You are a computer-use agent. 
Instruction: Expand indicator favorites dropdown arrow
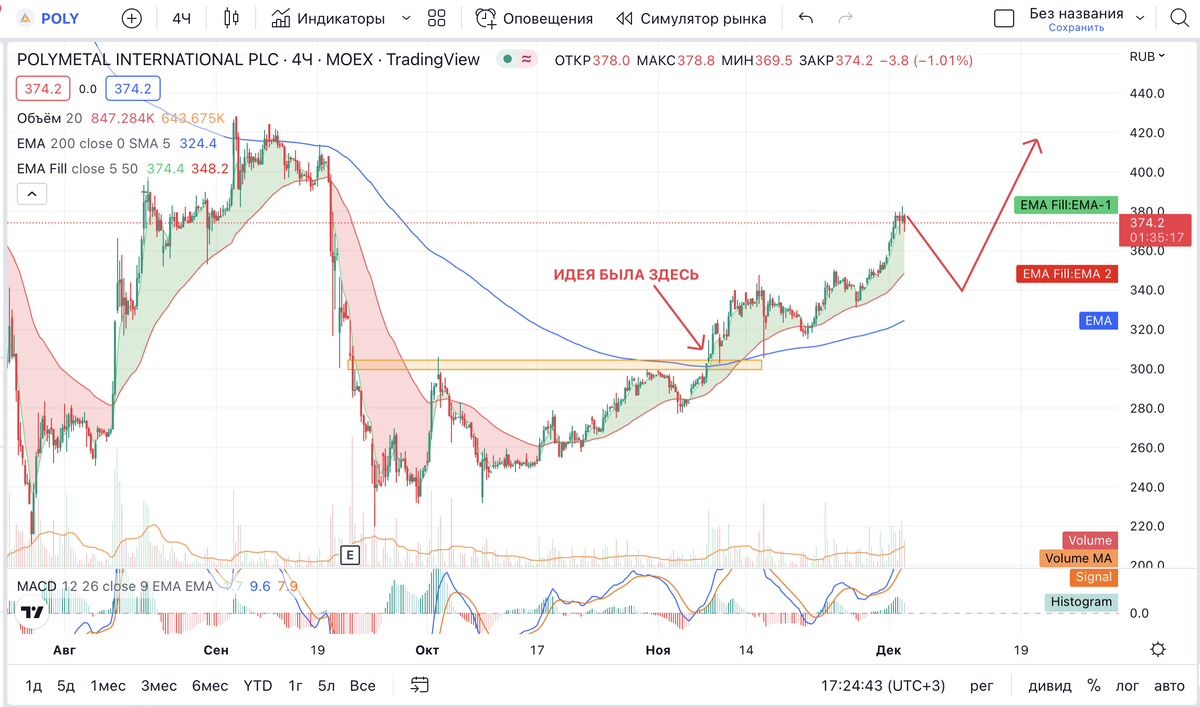[405, 19]
